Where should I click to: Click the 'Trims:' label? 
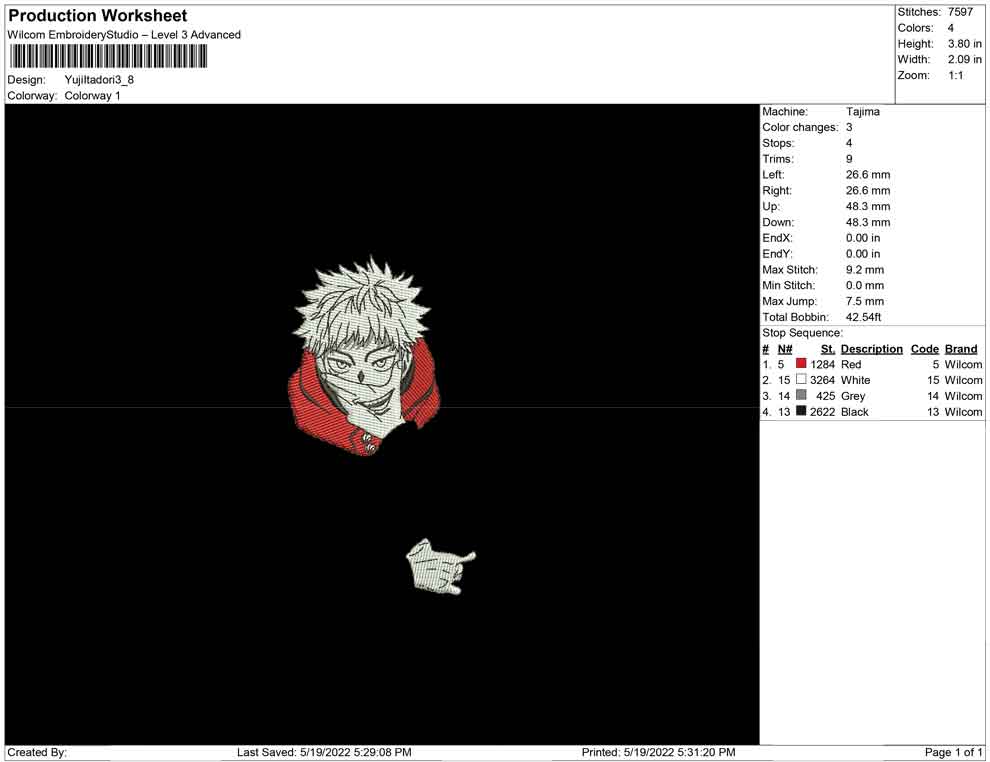click(x=778, y=158)
